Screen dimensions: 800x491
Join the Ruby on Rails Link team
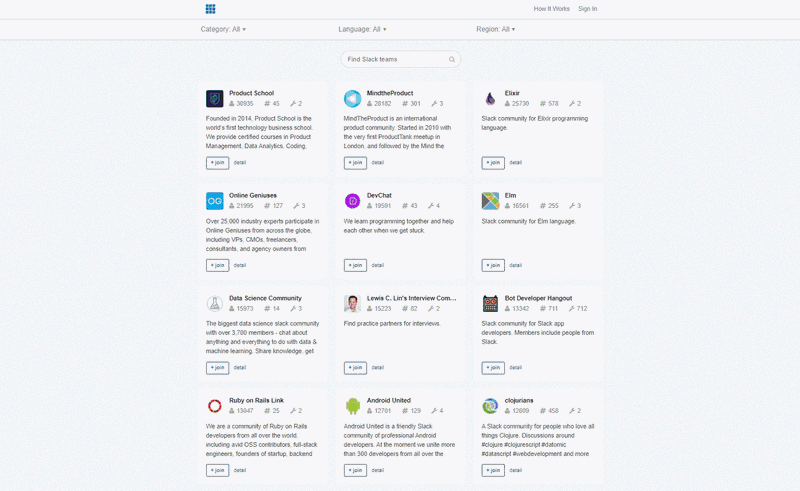pos(217,470)
